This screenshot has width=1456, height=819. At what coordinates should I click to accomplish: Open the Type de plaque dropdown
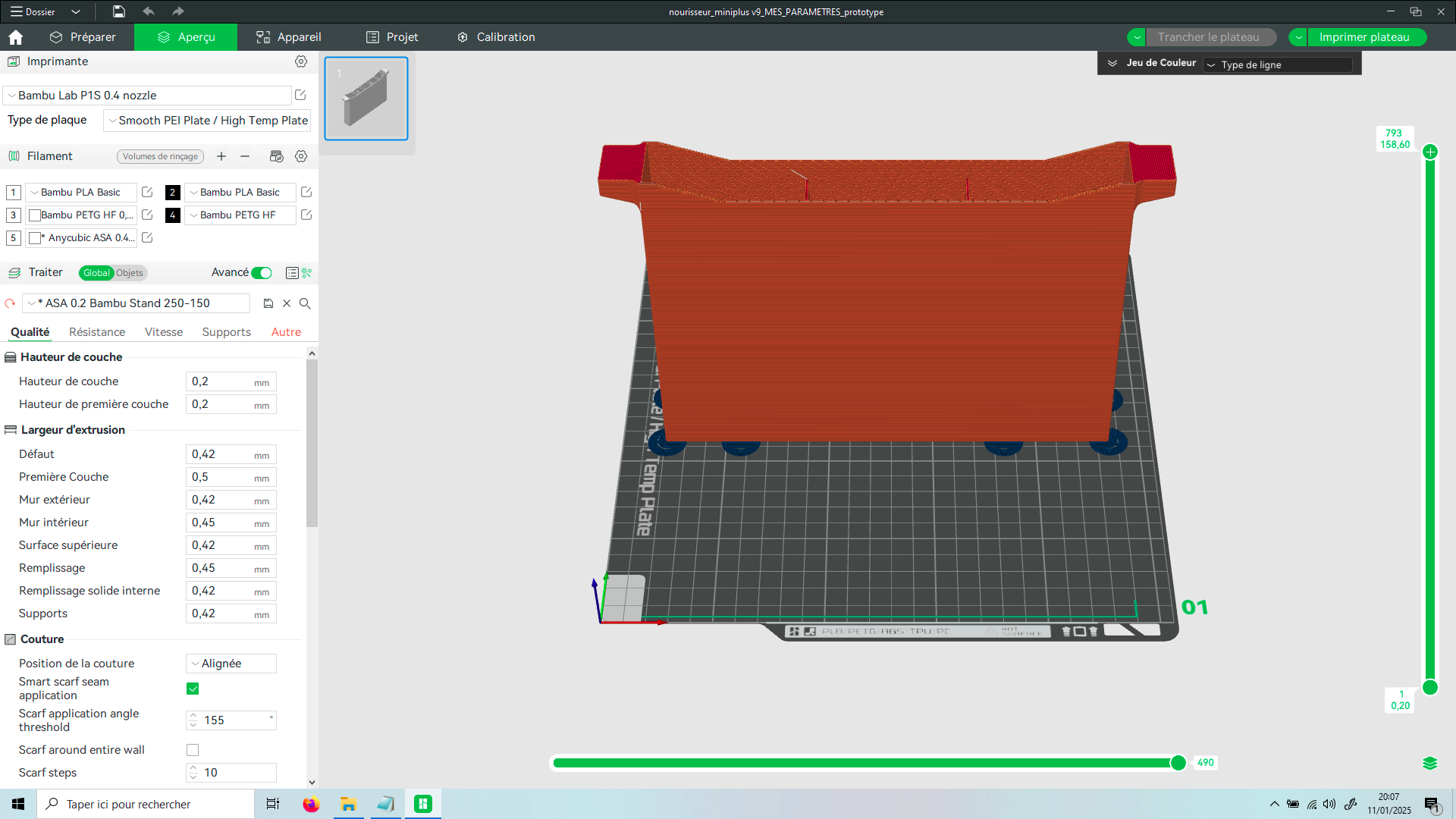coord(207,121)
